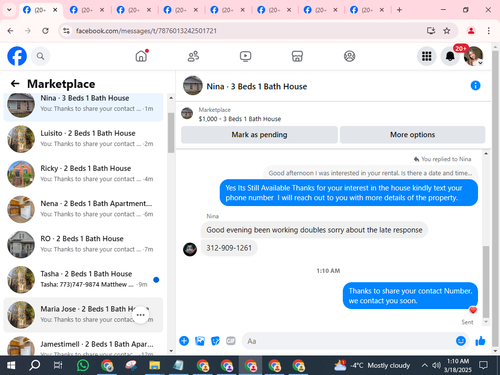Open the tab search chevron in Chrome
This screenshot has height=375, width=500.
click(9, 10)
